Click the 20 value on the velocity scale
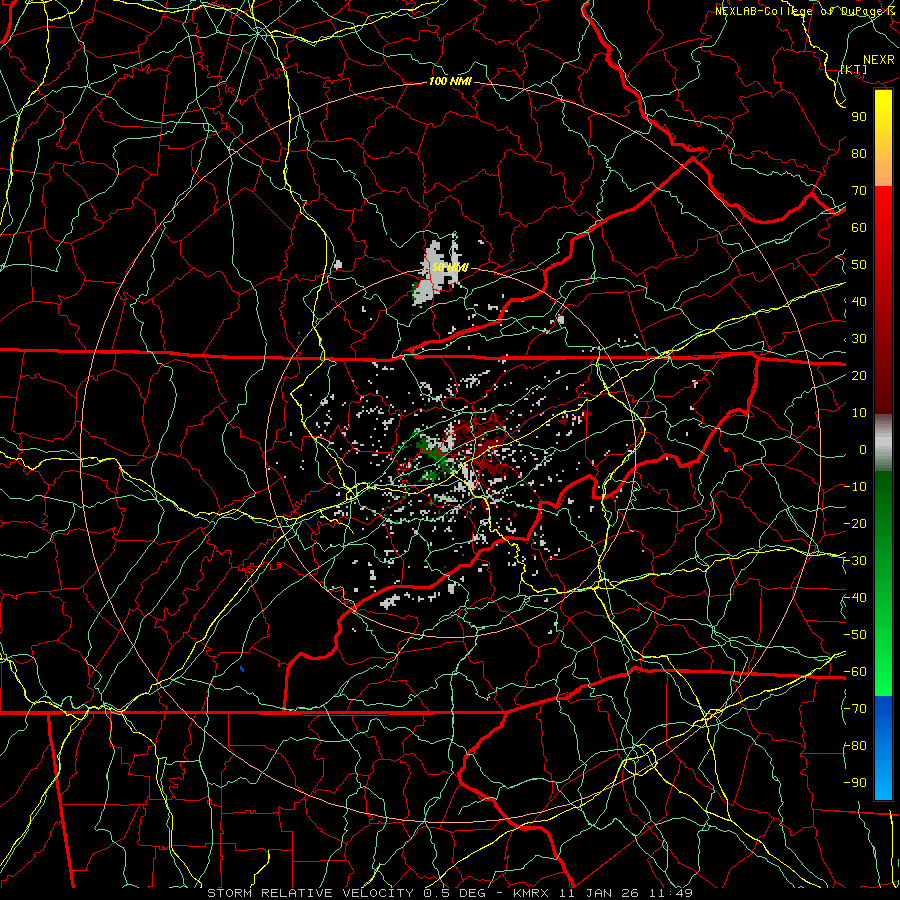Viewport: 900px width, 900px height. tap(859, 376)
